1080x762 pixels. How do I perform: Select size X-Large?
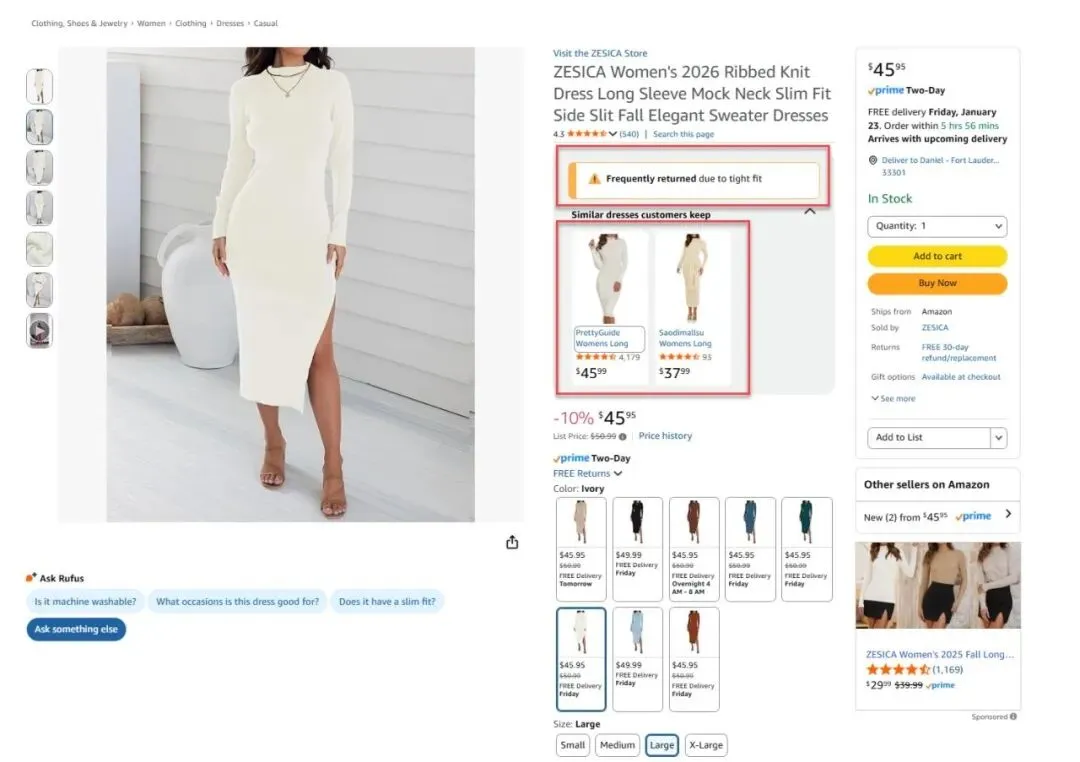pos(706,745)
